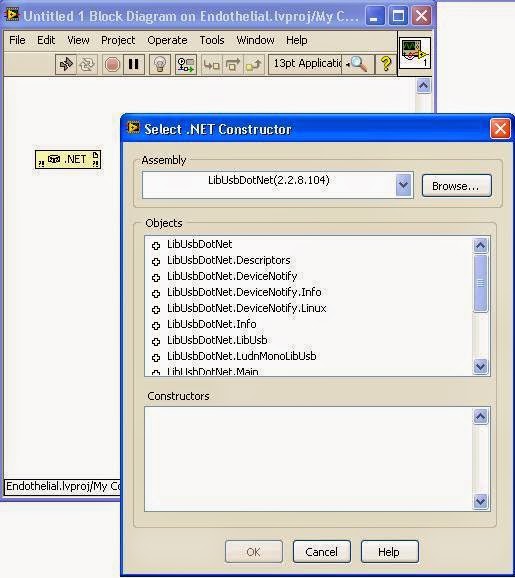
Task: Click the Endothelial.lvproj status bar label
Action: coord(63,487)
